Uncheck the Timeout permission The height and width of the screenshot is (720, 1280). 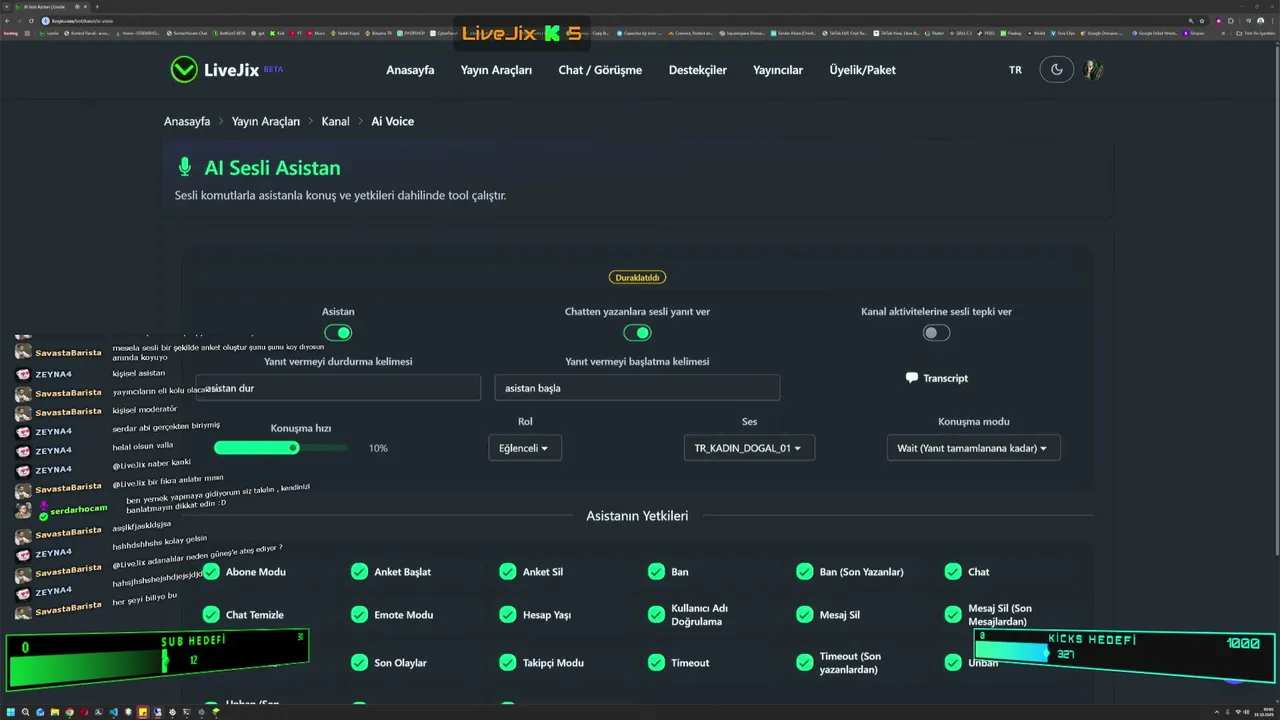point(656,662)
